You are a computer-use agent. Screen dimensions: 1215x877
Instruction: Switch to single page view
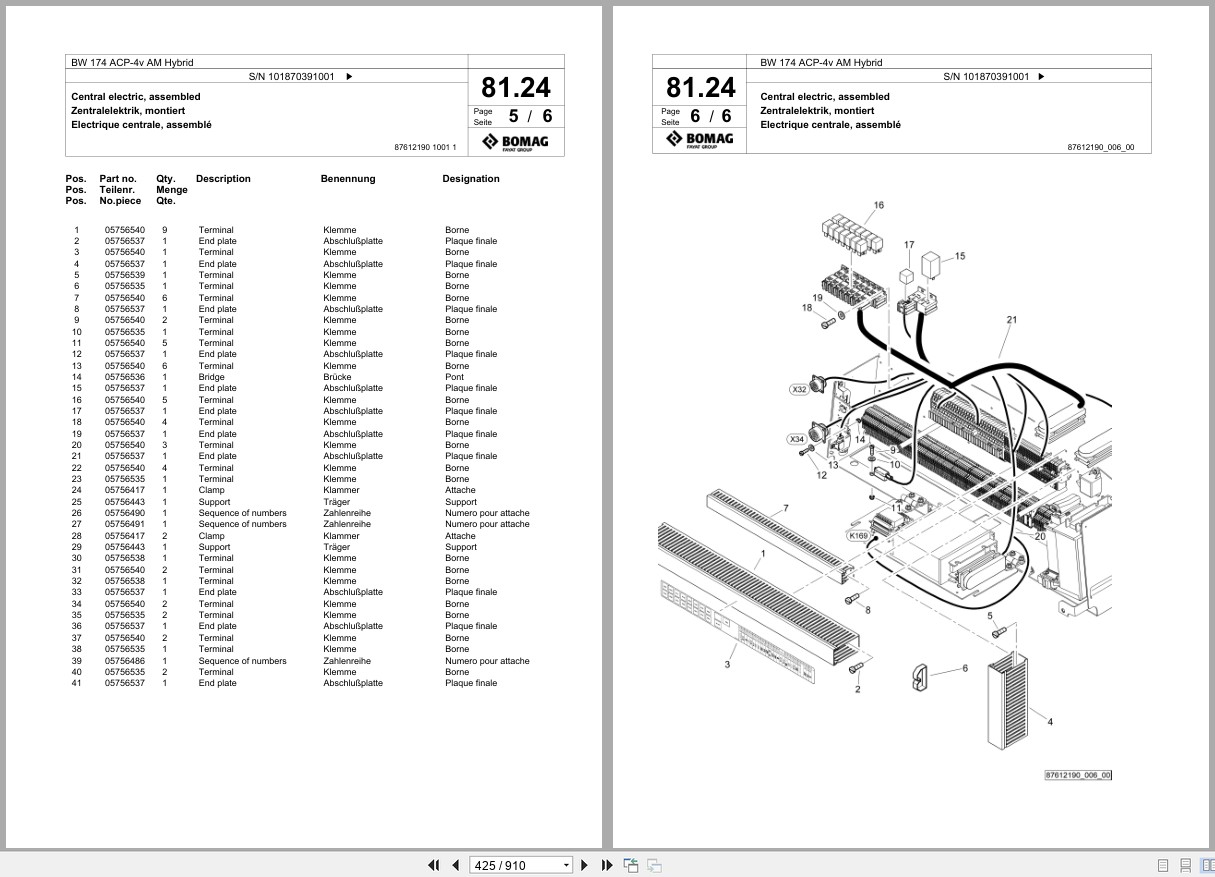click(x=1163, y=865)
